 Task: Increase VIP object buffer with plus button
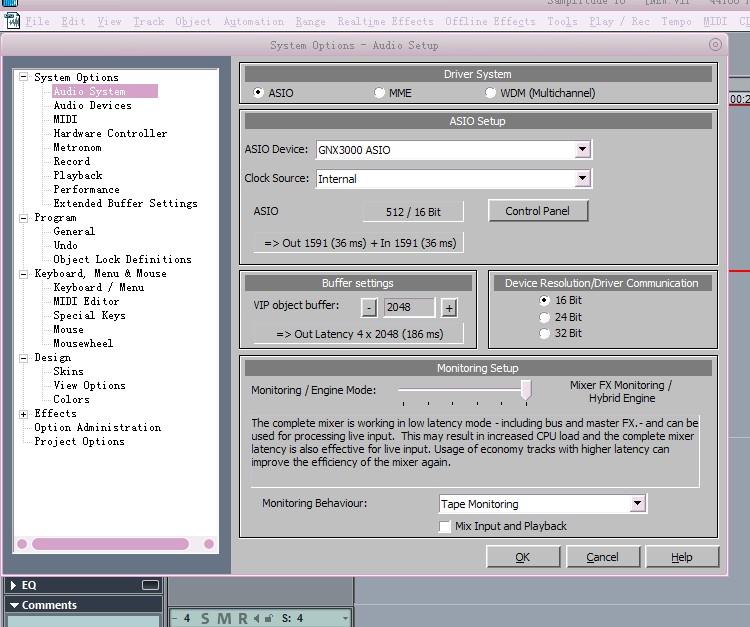449,308
